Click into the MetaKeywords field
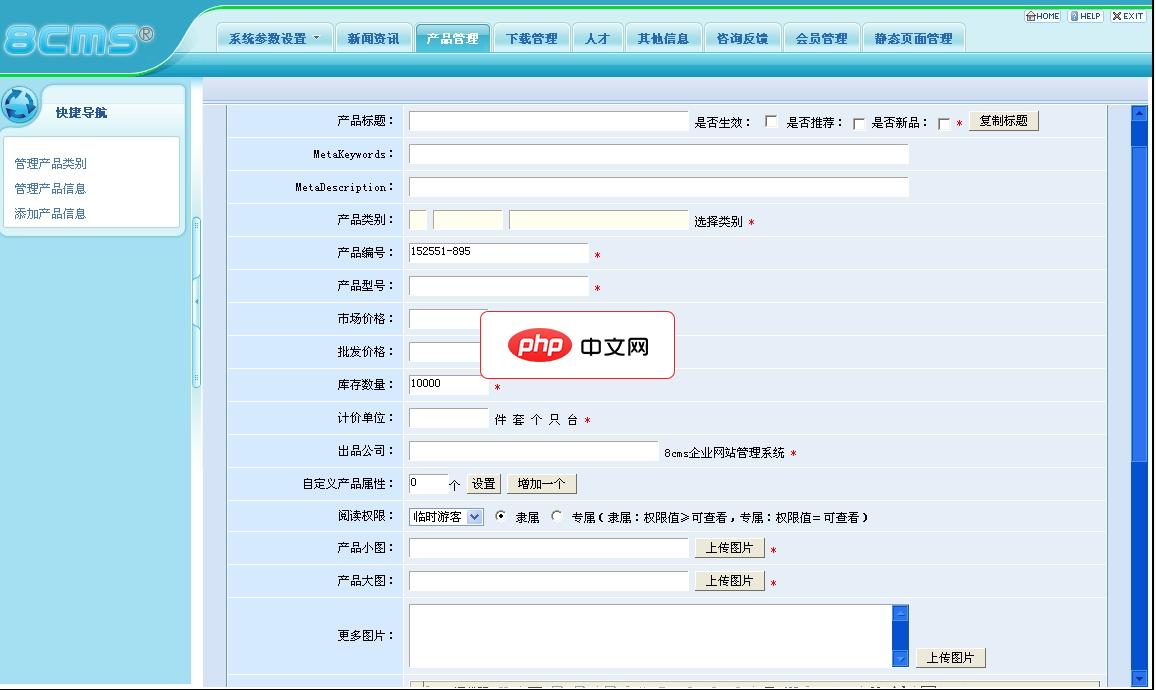 (x=658, y=154)
